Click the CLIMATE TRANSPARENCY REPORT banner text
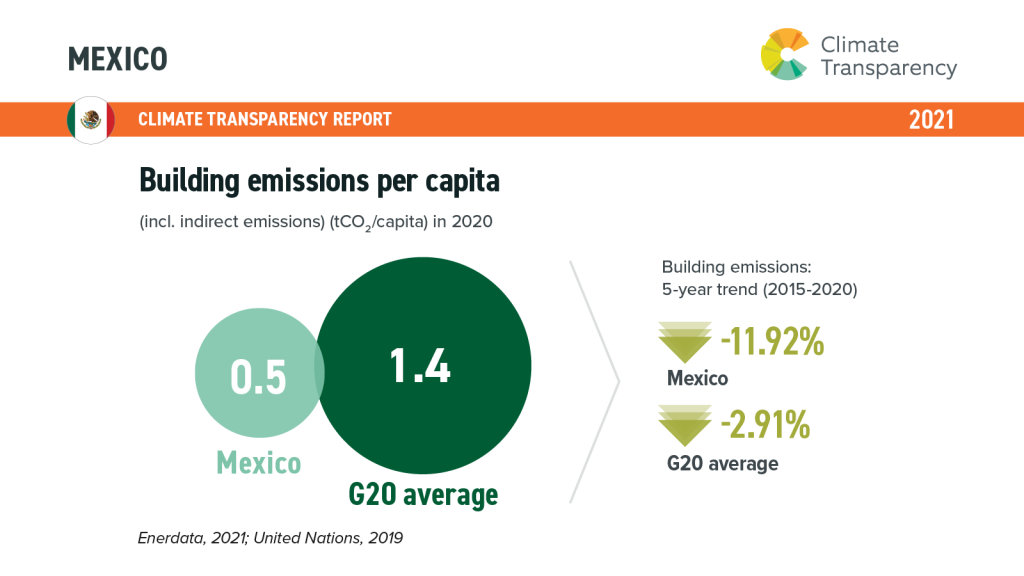Screen dimensions: 1024x576 click(265, 120)
